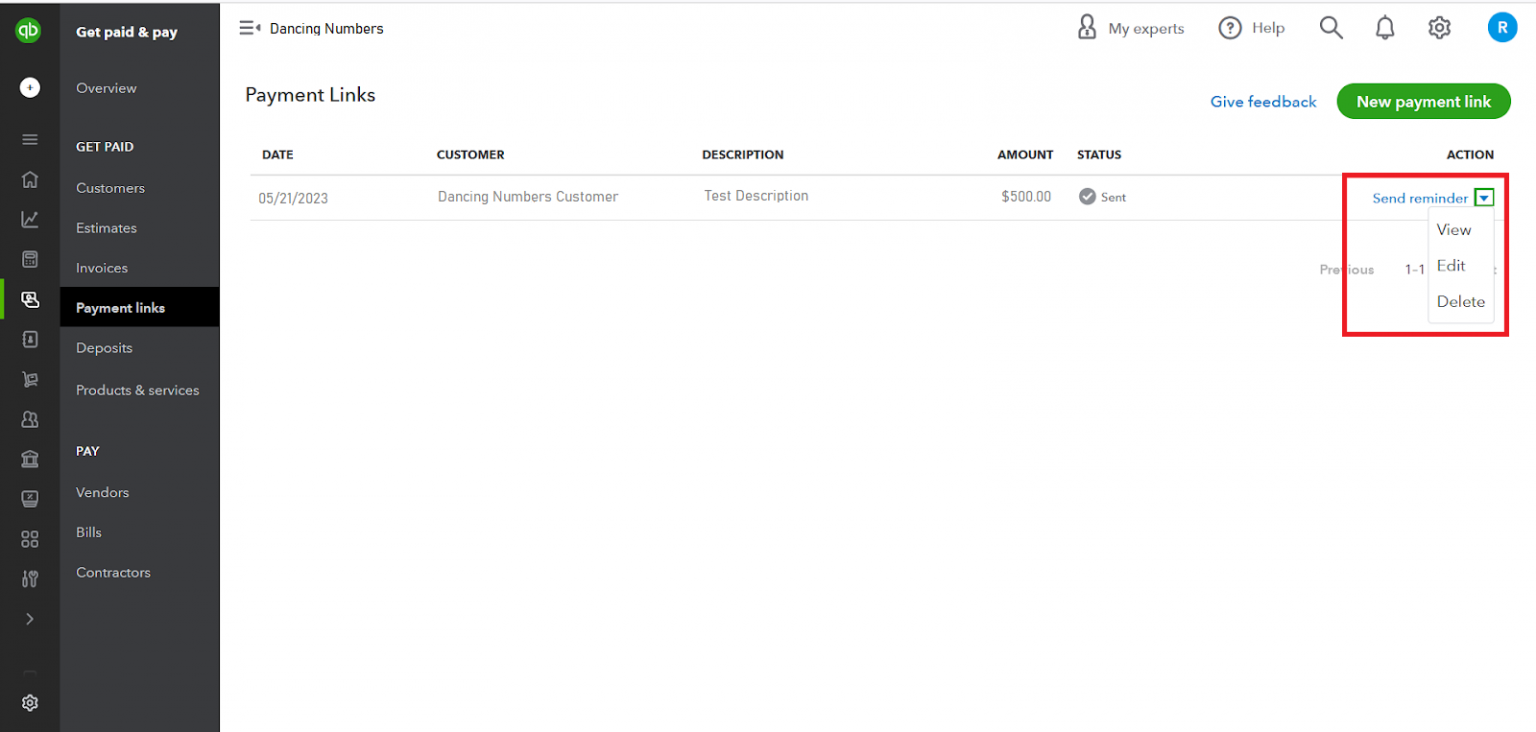
Task: Click the banking institution icon in sidebar
Action: click(30, 459)
